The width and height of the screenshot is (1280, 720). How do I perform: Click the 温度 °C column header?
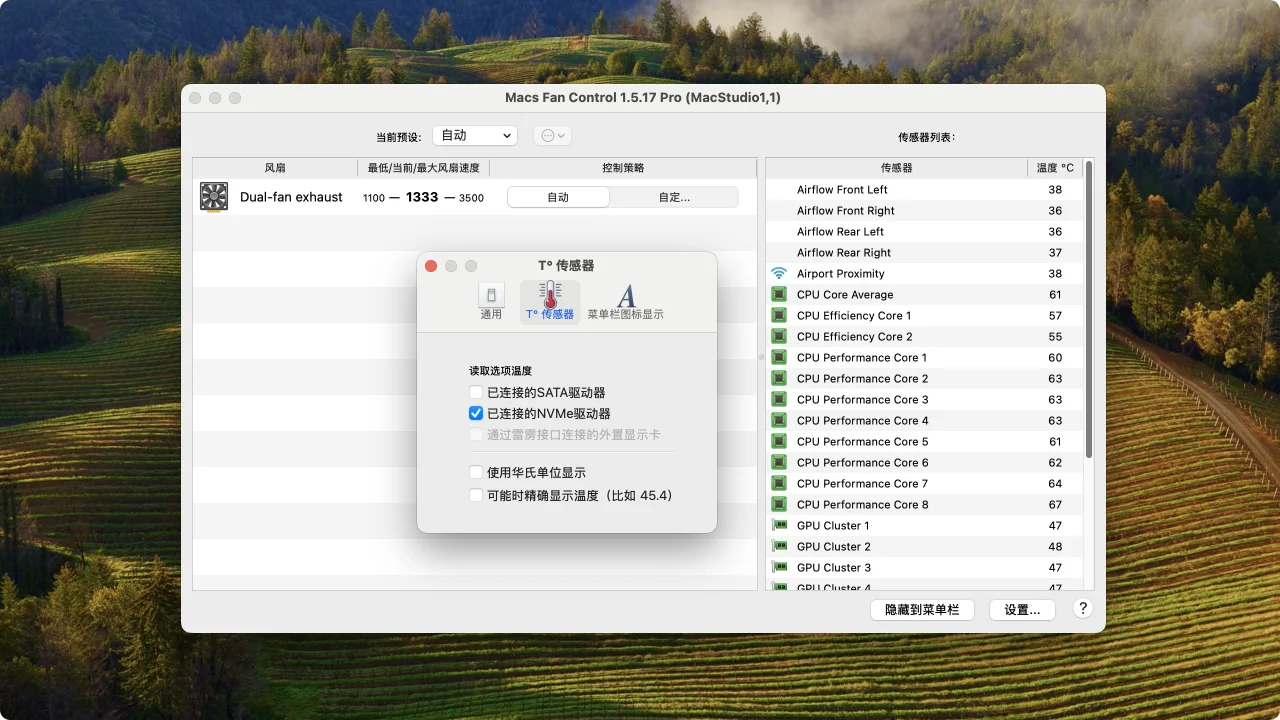(1055, 168)
